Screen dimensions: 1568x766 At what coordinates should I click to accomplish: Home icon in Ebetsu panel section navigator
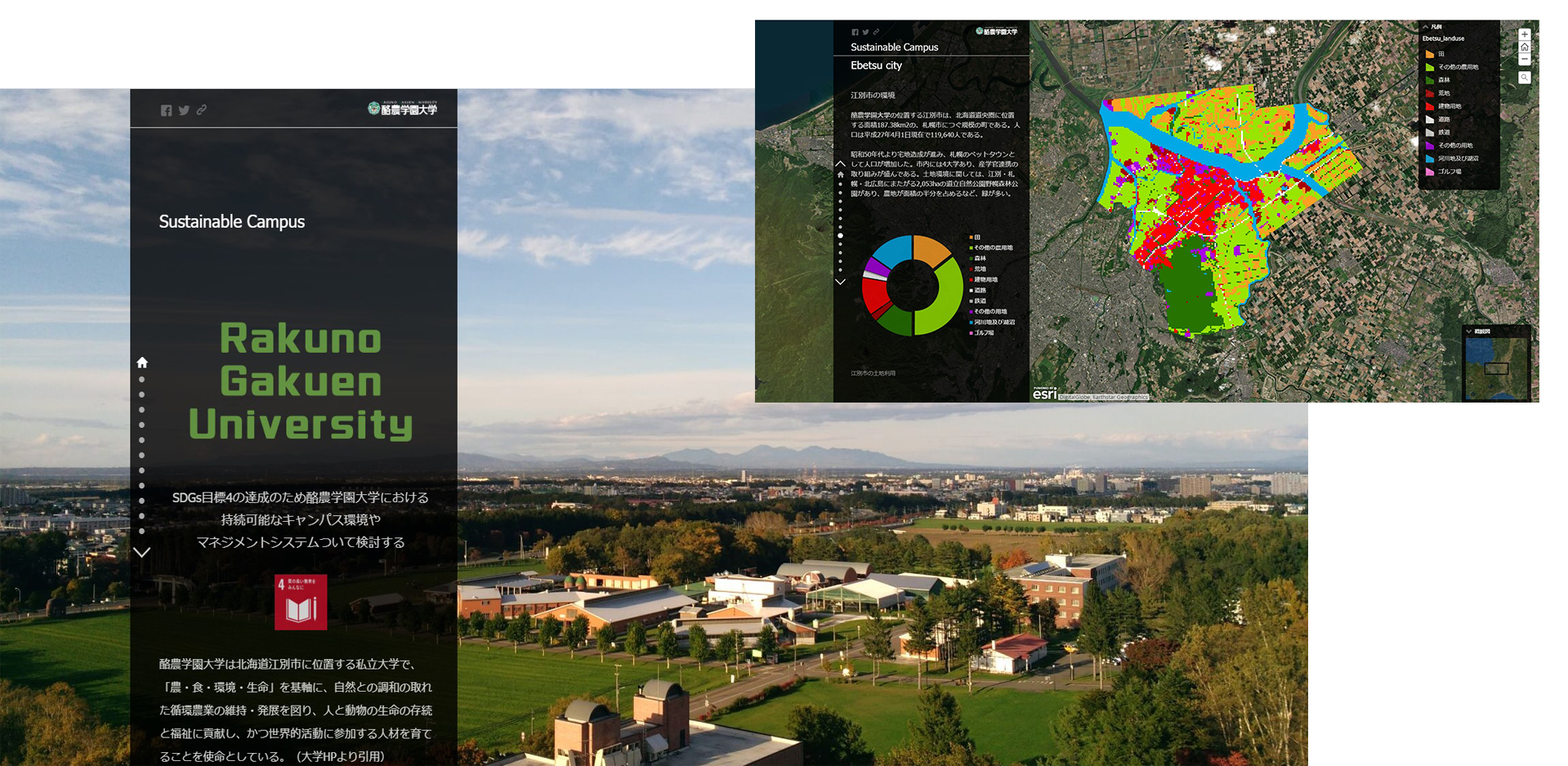pos(840,174)
